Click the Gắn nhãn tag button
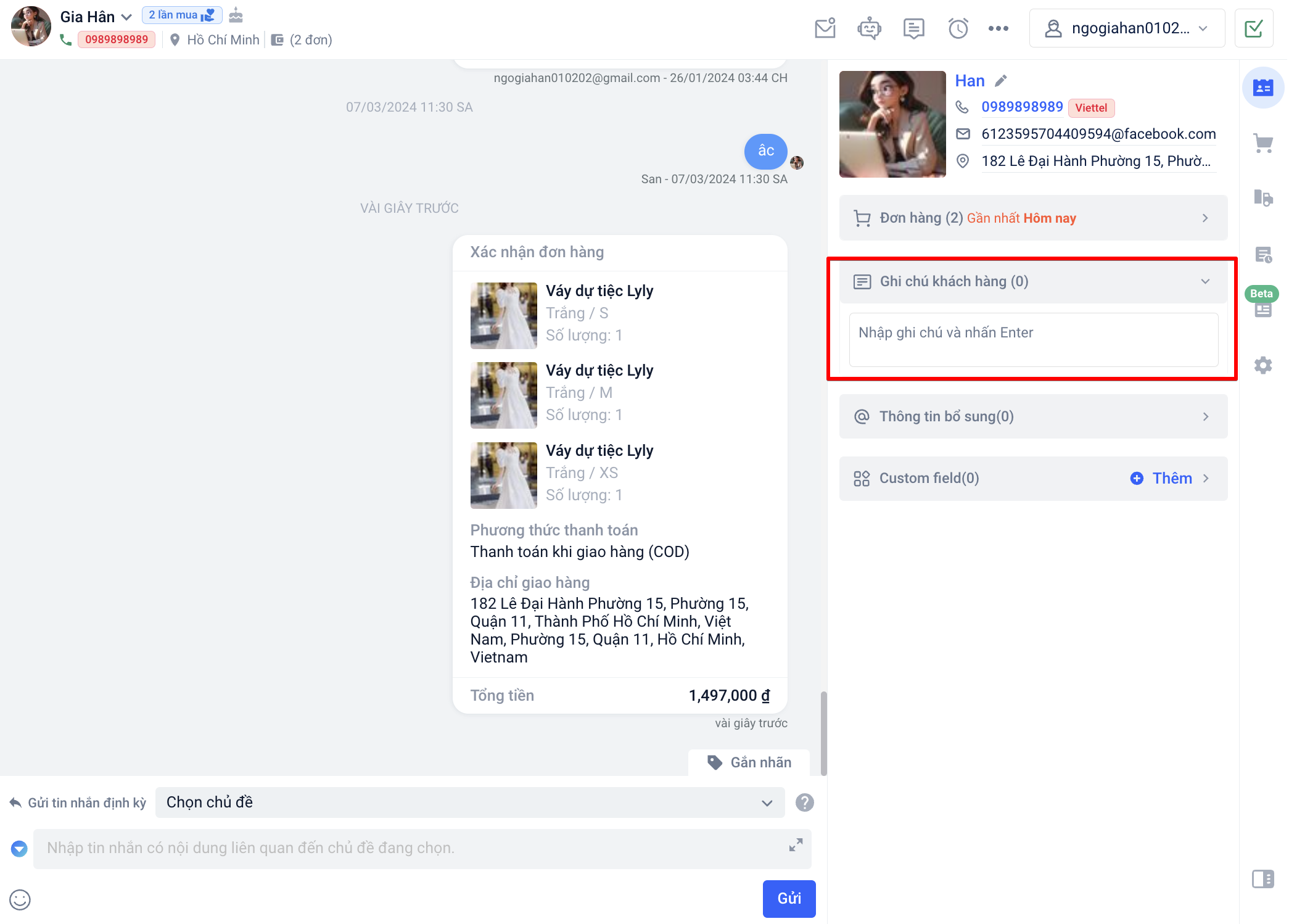Screen dimensions: 1289x924 [x=749, y=762]
